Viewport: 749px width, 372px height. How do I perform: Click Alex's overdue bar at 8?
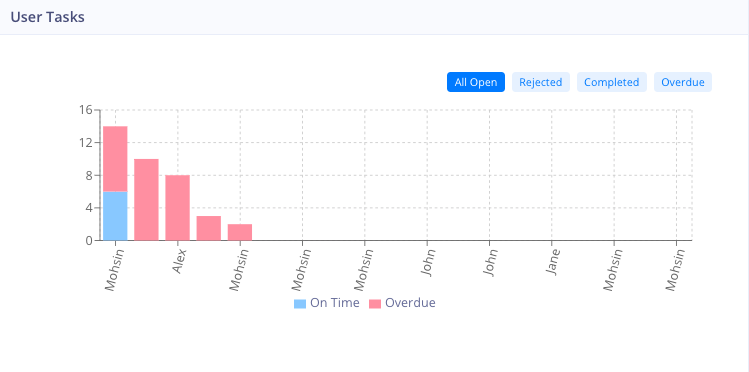(x=178, y=208)
